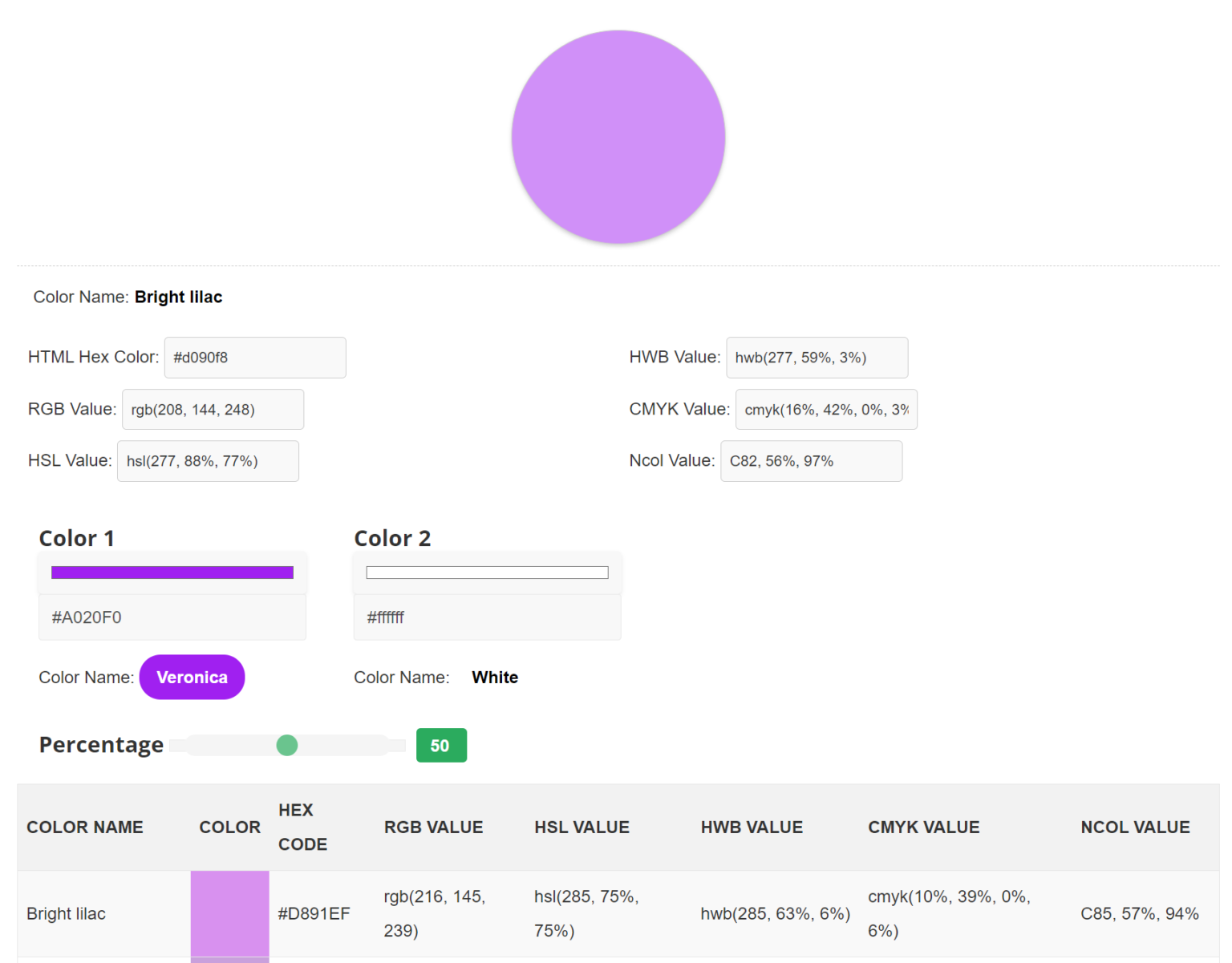Click the RGB Value field
This screenshot has height=963, width=1232.
(213, 410)
